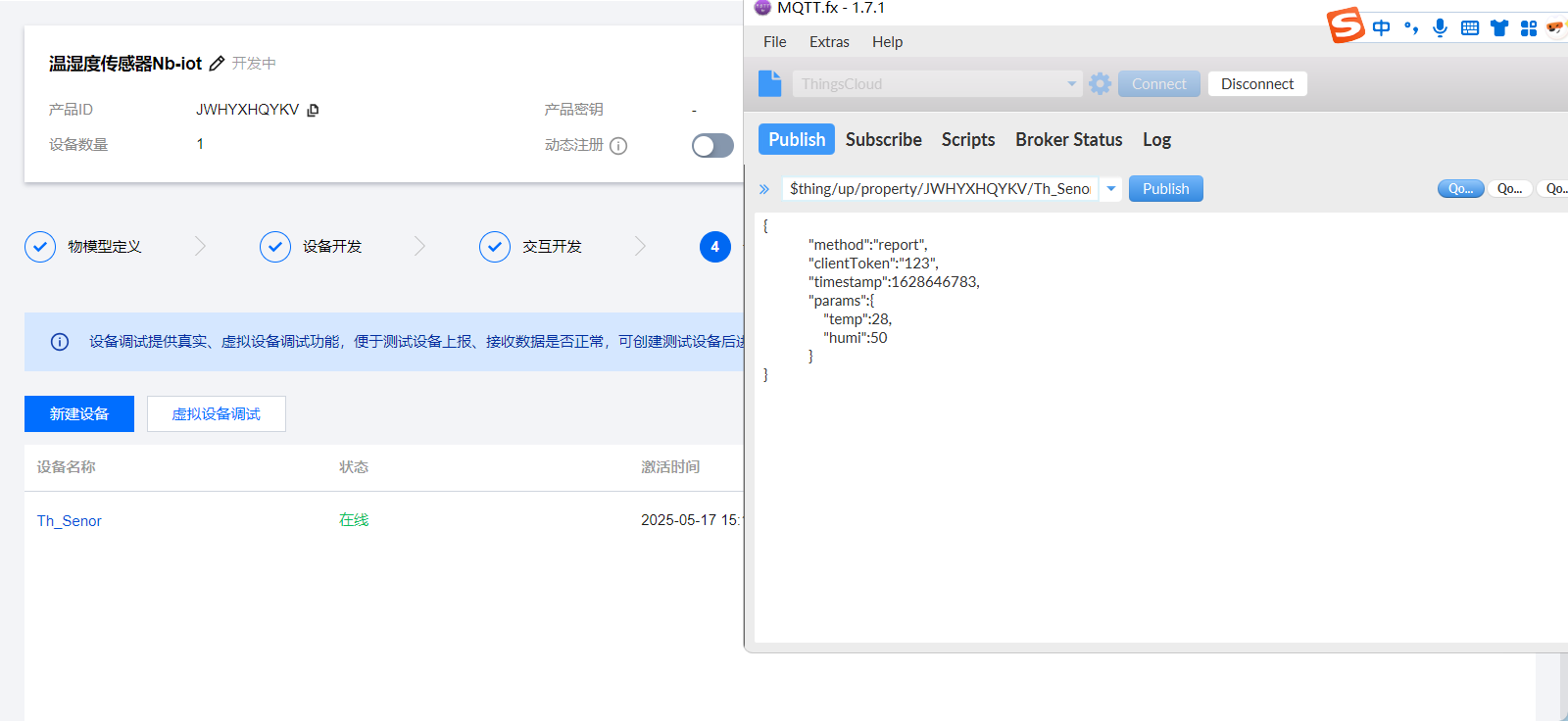
Task: Publish the message to the topic
Action: click(1166, 189)
